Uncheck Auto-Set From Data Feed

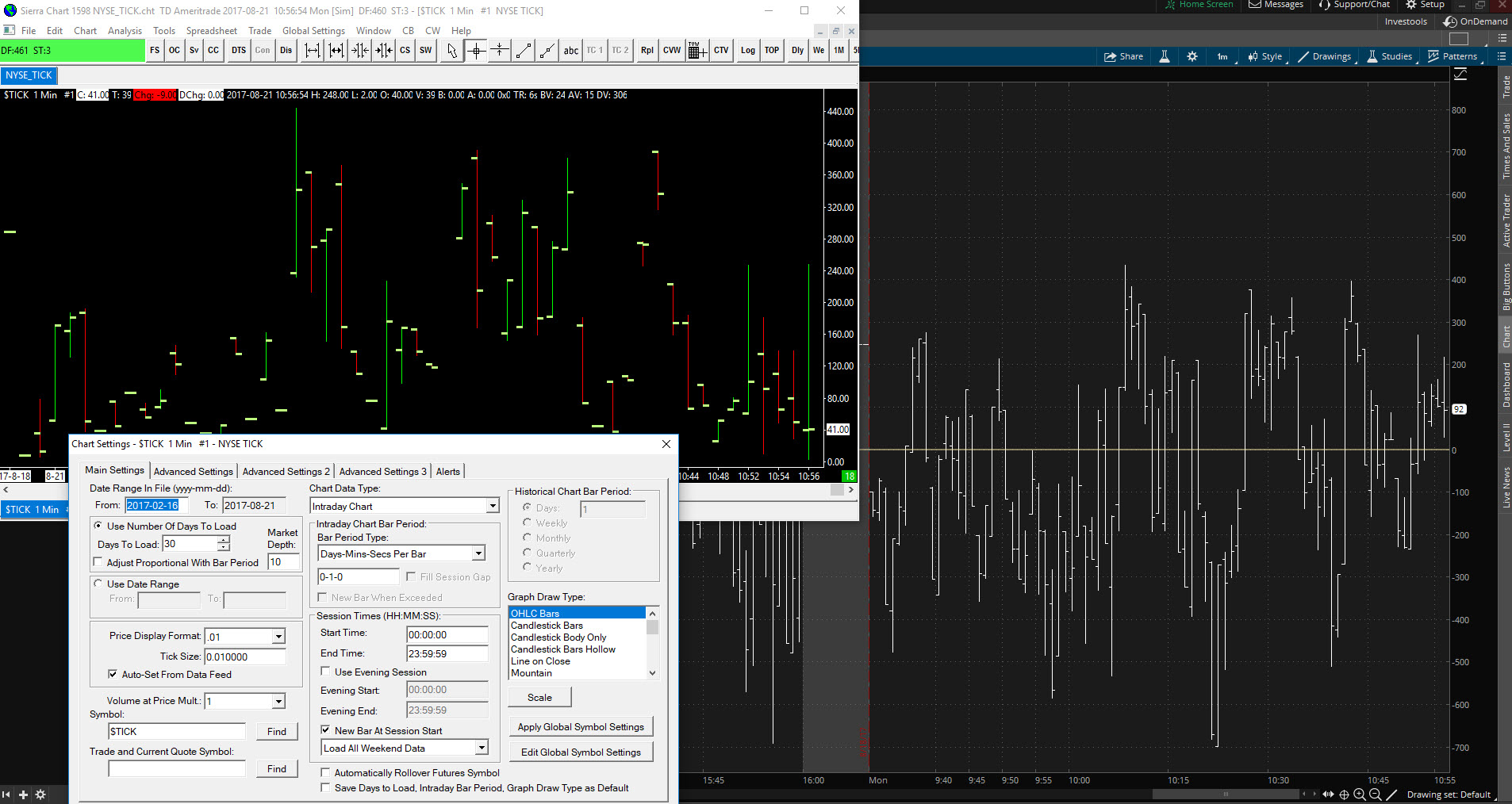[x=113, y=674]
